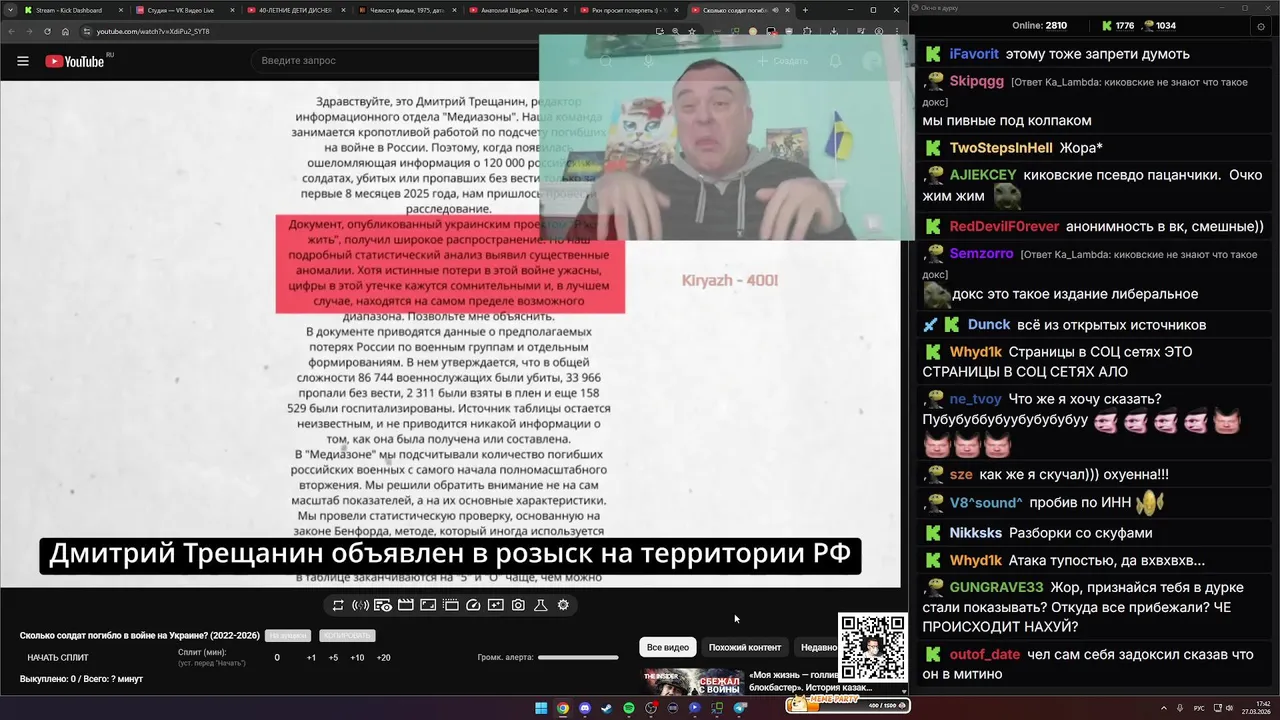Image resolution: width=1280 pixels, height=720 pixels.
Task: Click username iFavorit in chat
Action: pos(974,54)
